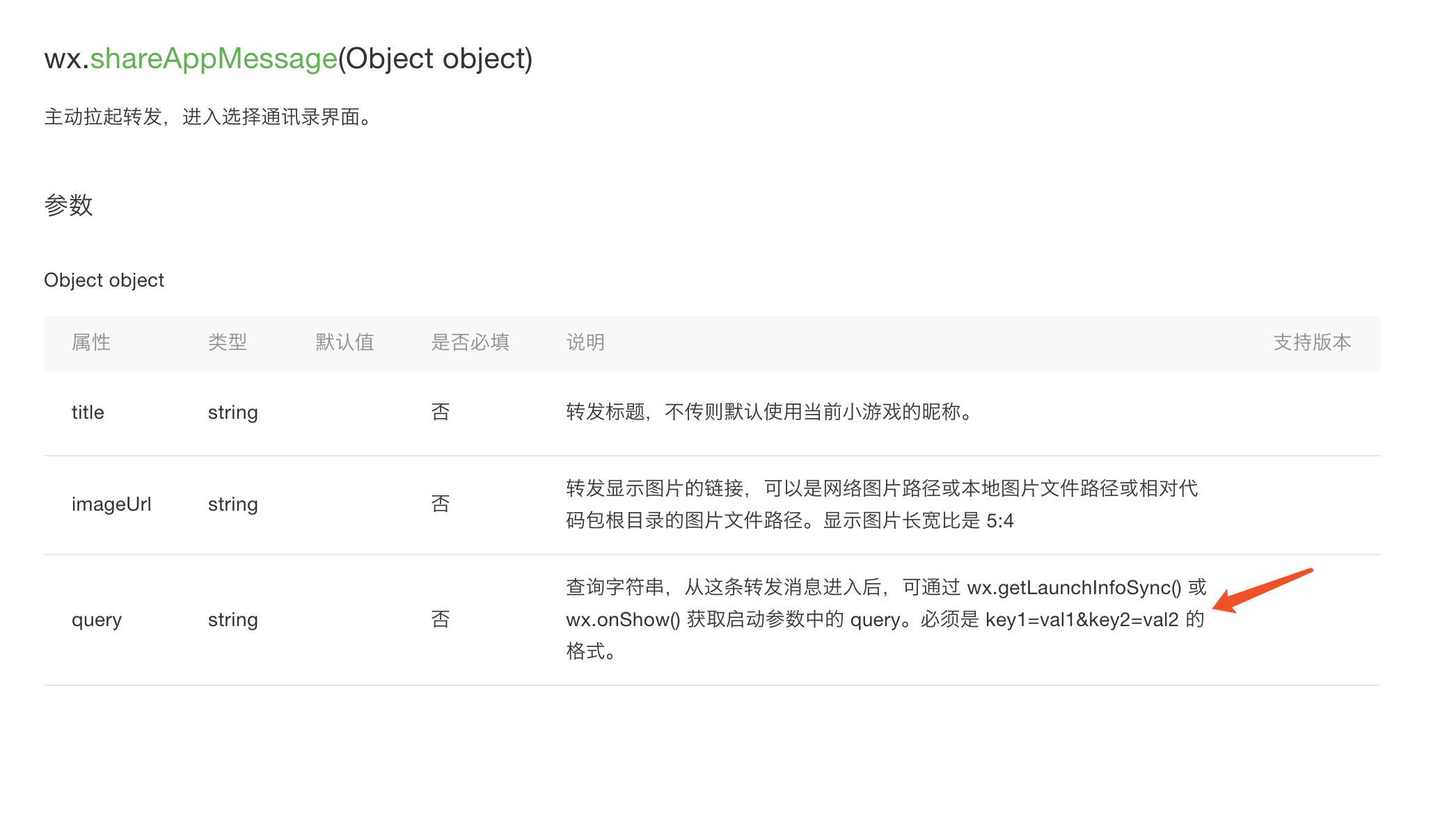The image size is (1456, 814).
Task: Click the 是否必填 column header
Action: (x=470, y=342)
